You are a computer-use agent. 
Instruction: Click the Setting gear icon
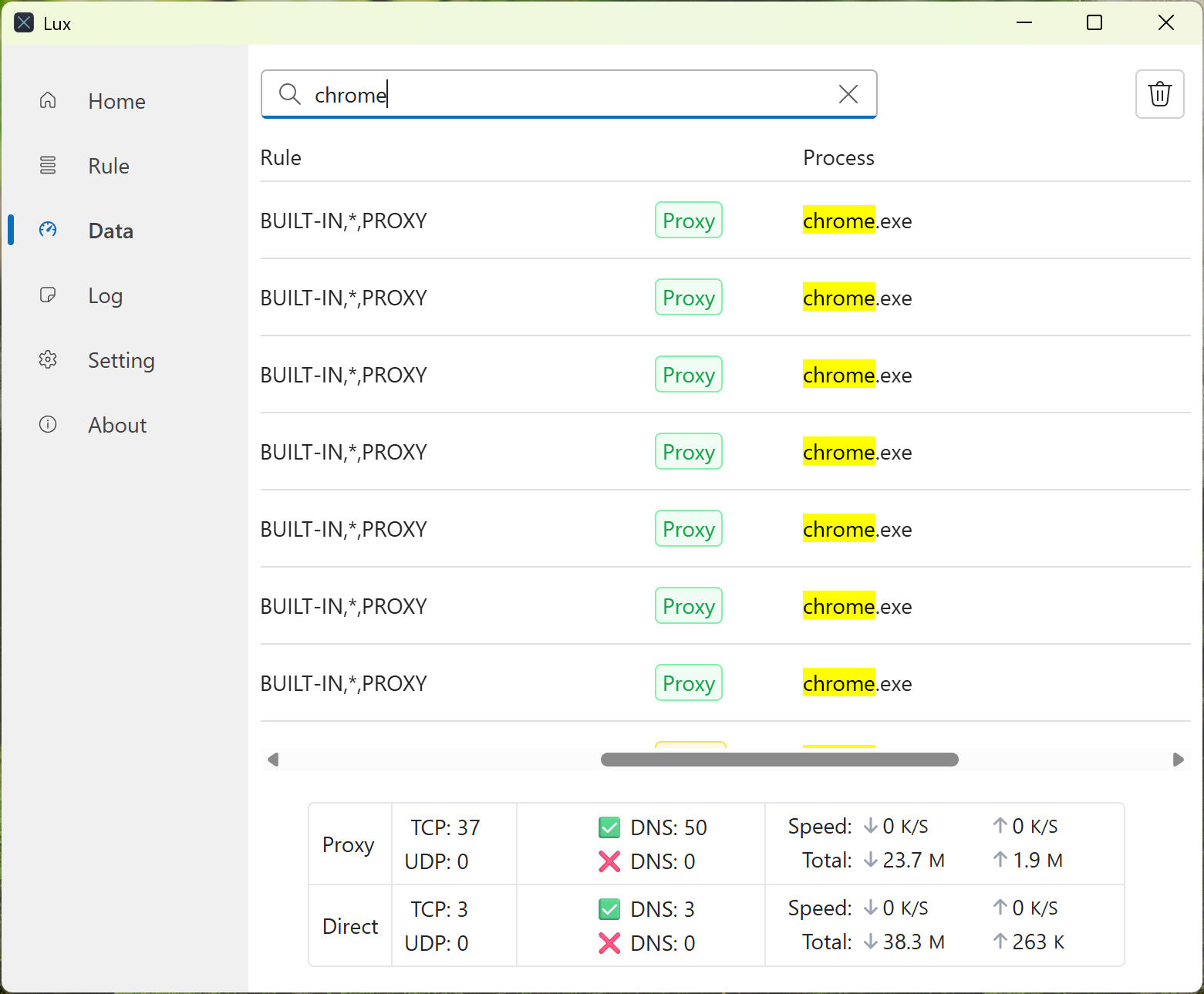pos(48,359)
